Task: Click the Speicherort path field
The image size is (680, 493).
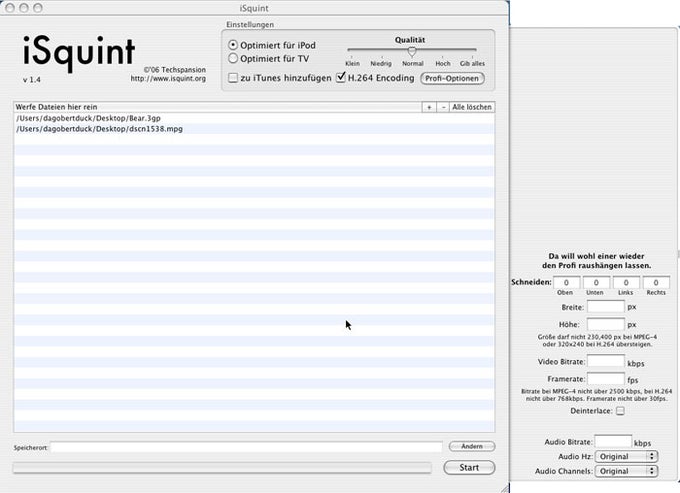Action: [x=246, y=447]
